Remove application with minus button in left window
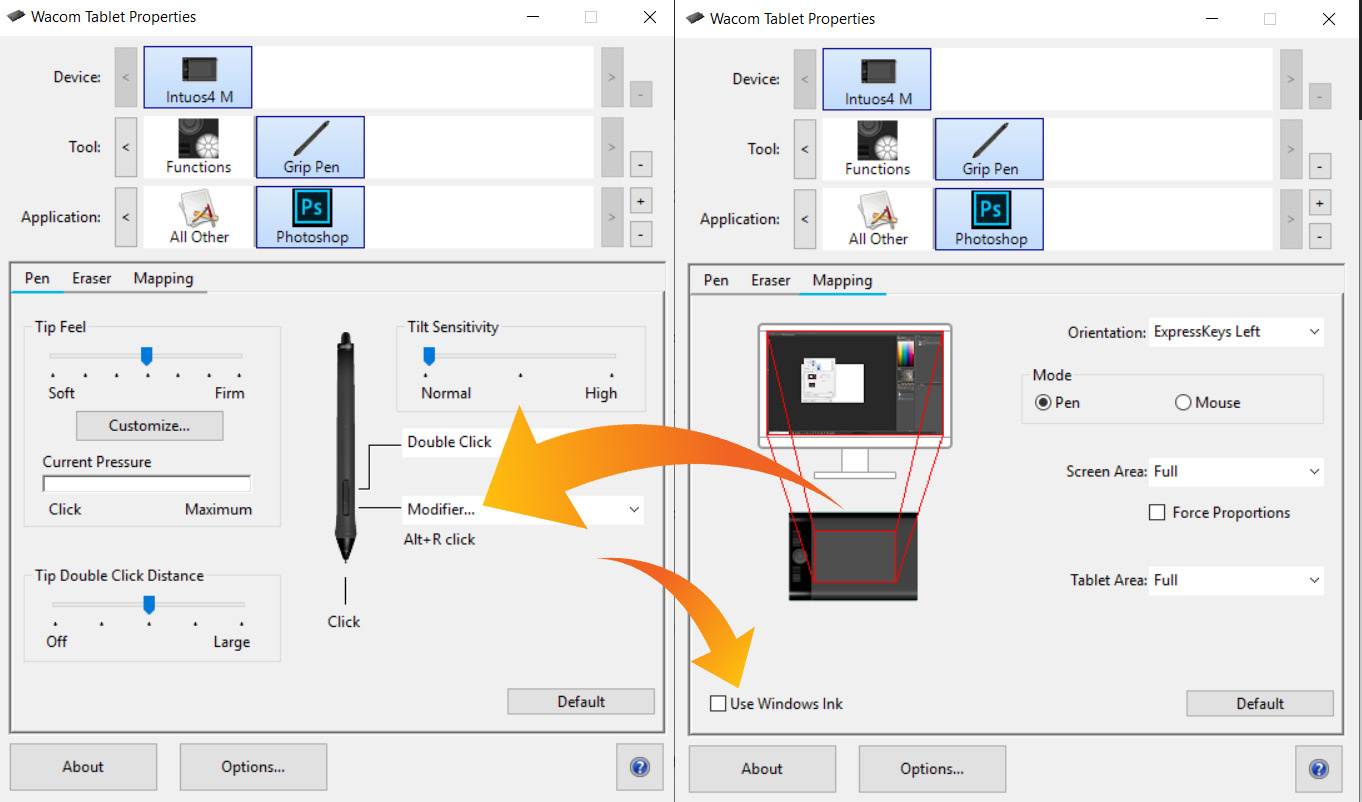 click(x=641, y=233)
